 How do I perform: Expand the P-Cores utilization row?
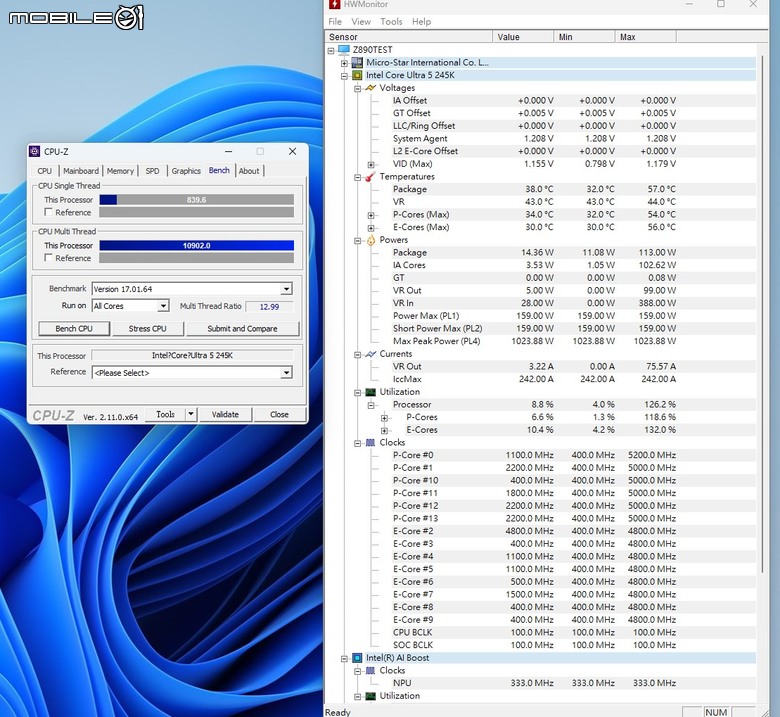(x=384, y=418)
